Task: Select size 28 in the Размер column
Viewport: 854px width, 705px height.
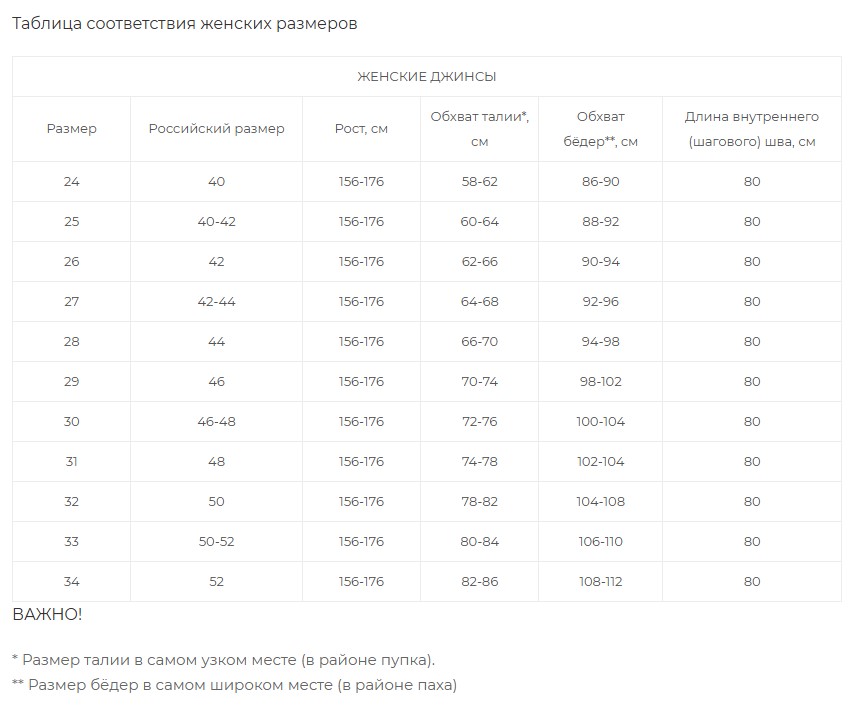Action: 71,342
